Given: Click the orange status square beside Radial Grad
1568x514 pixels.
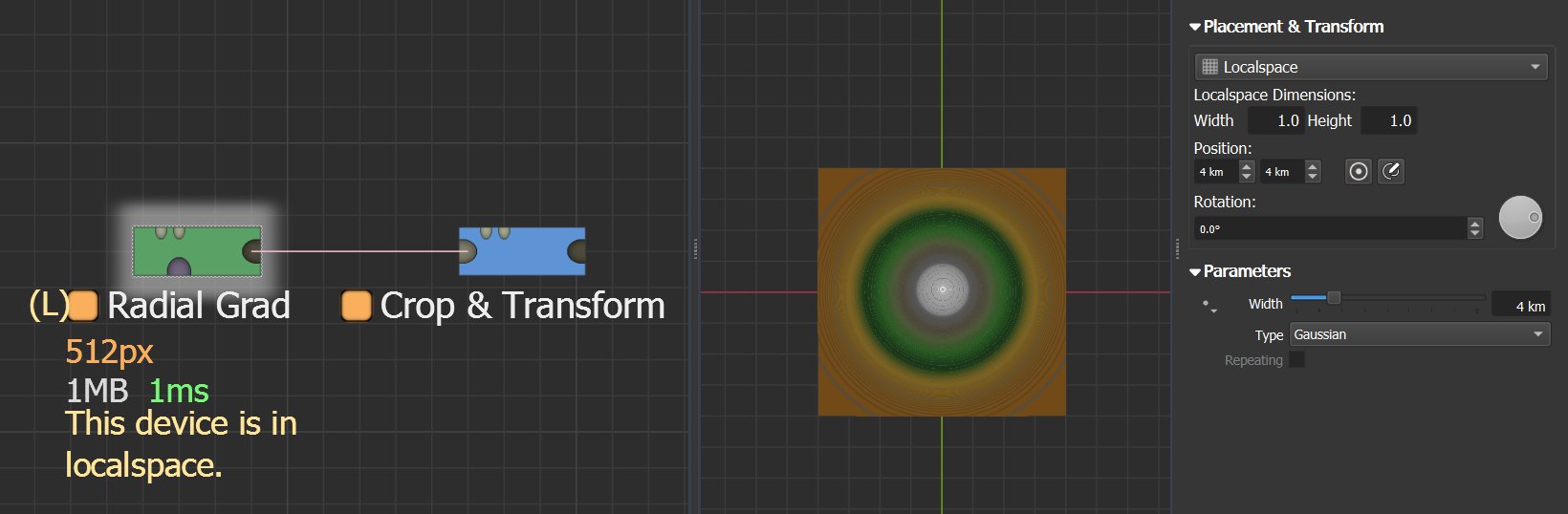Looking at the screenshot, I should (84, 306).
